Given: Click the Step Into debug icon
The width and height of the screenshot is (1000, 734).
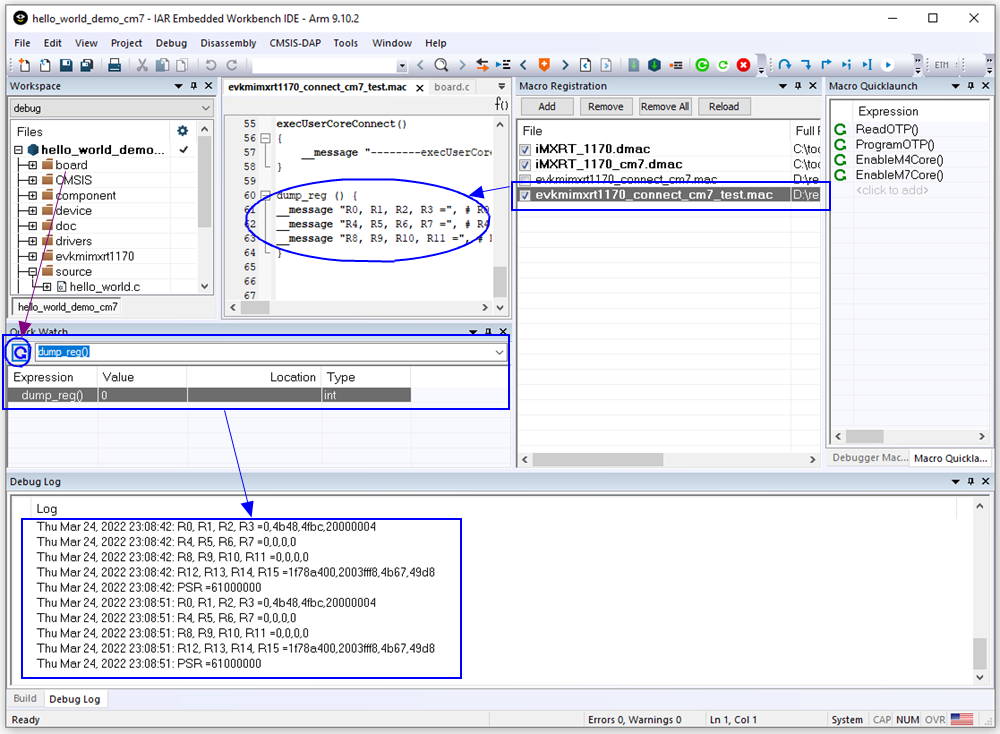Looking at the screenshot, I should (x=805, y=65).
